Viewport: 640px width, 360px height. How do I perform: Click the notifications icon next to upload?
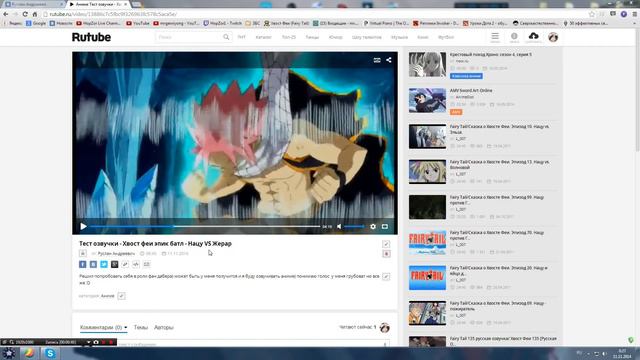coord(514,37)
